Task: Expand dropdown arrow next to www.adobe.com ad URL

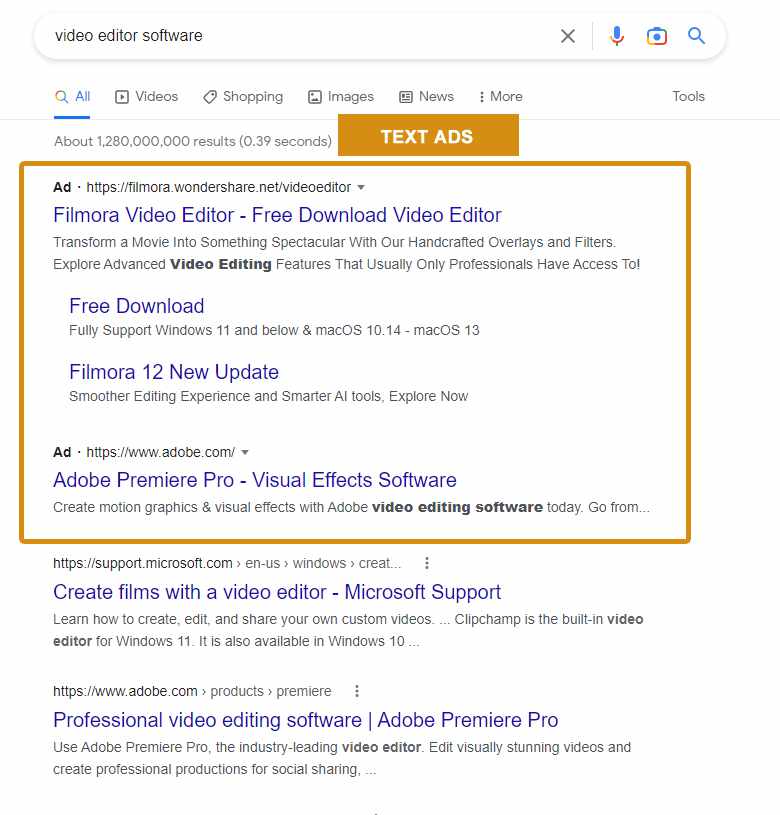Action: [x=245, y=452]
